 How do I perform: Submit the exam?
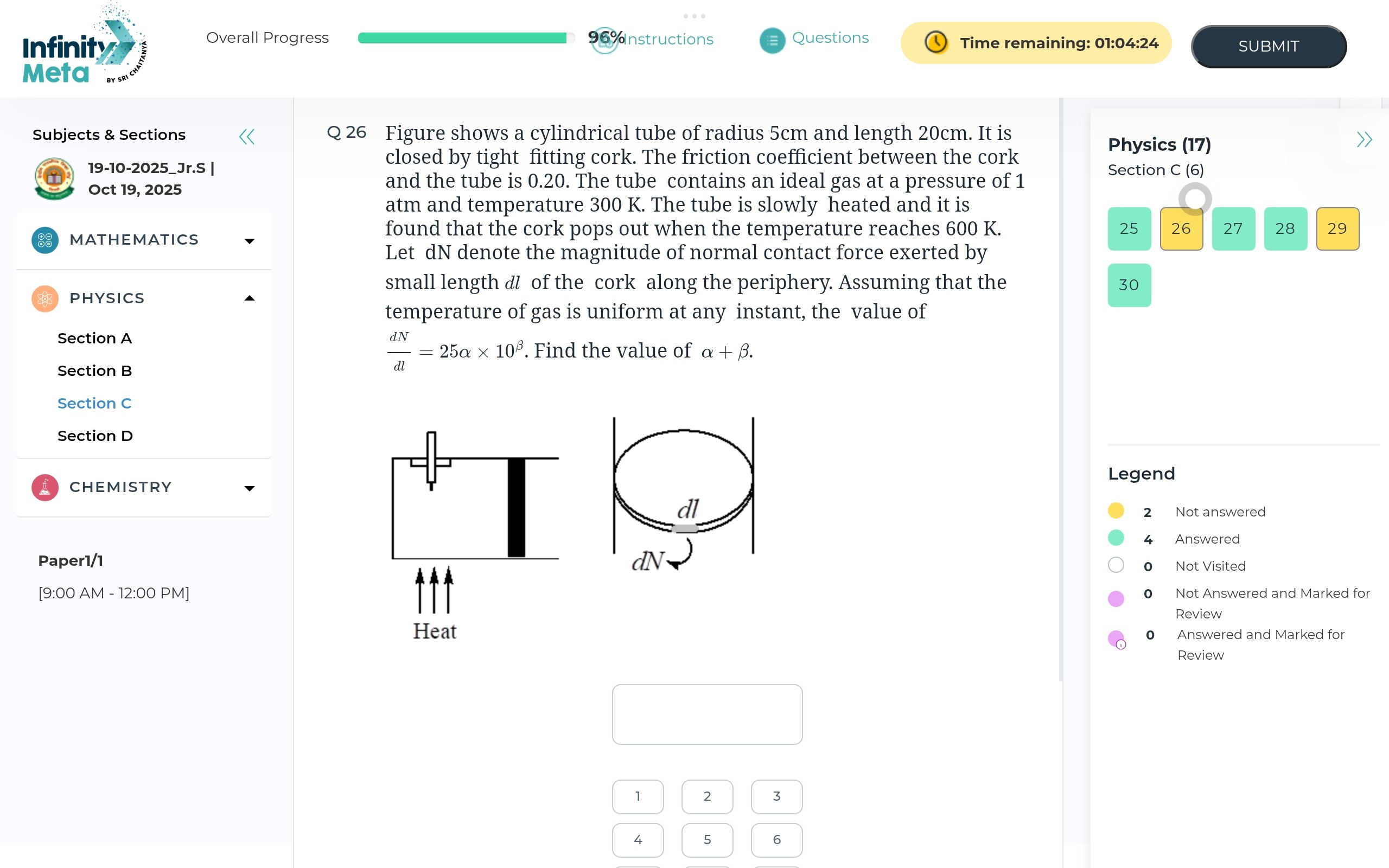[1269, 46]
